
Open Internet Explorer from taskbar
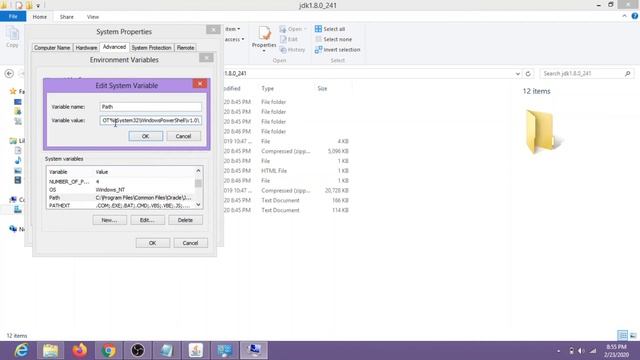[x=21, y=351]
